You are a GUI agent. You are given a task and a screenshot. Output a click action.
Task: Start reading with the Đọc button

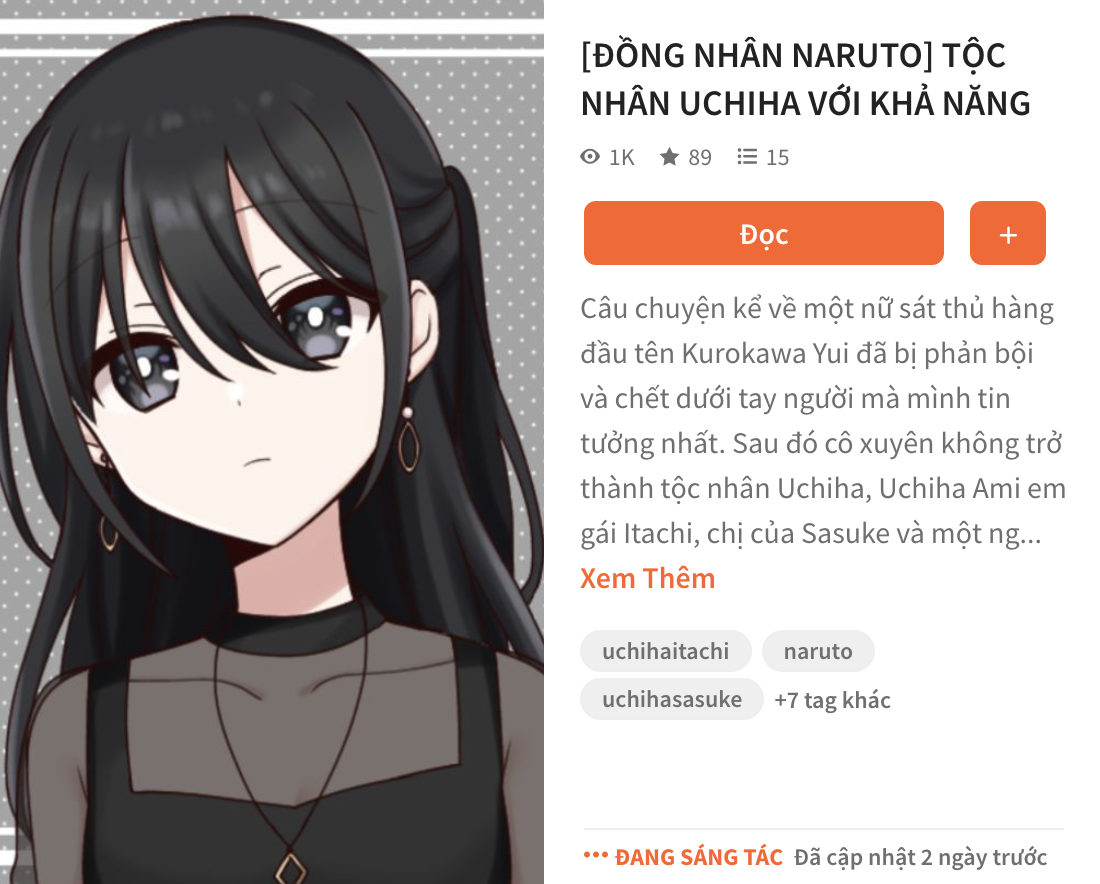pyautogui.click(x=763, y=234)
